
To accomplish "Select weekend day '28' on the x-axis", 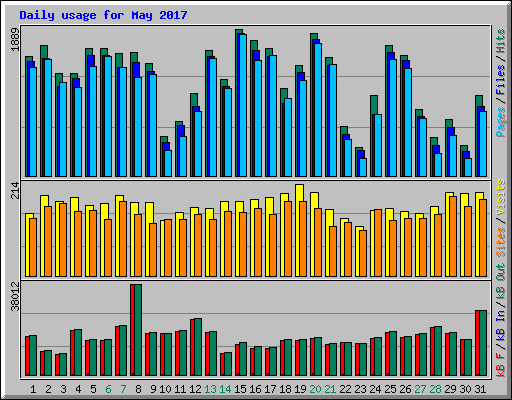I will coord(435,389).
